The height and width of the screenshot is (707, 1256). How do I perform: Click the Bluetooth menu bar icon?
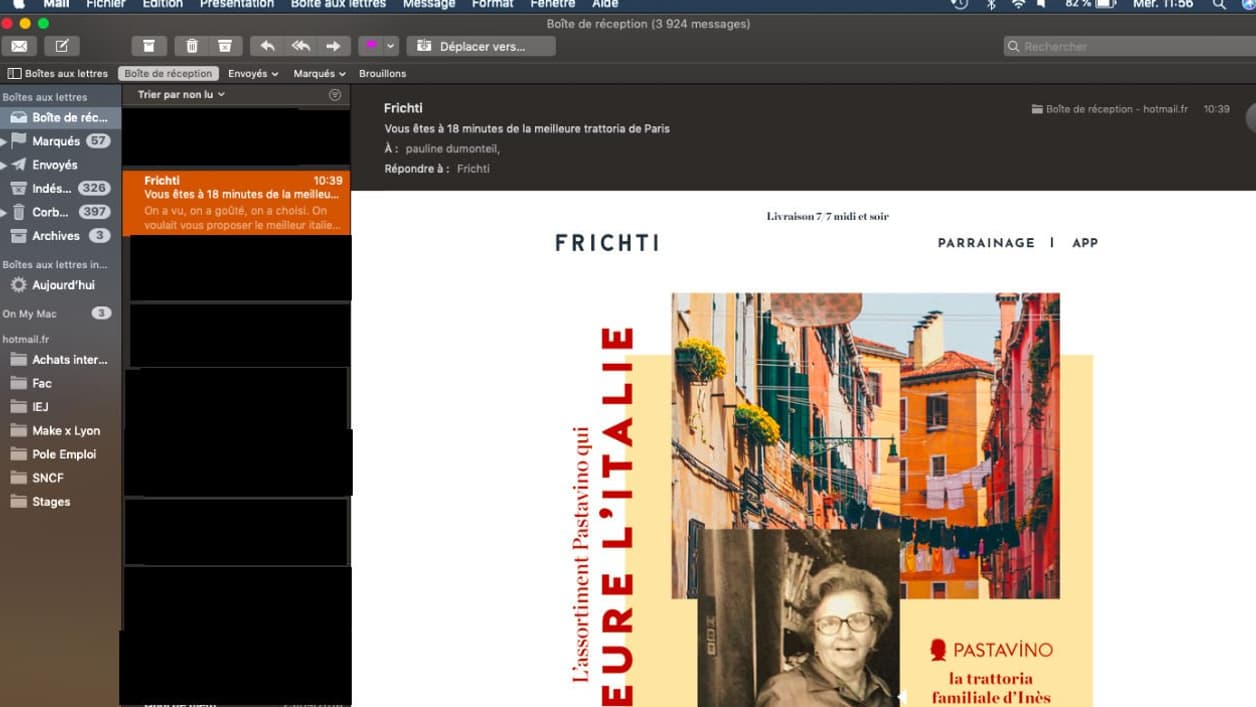pos(991,4)
